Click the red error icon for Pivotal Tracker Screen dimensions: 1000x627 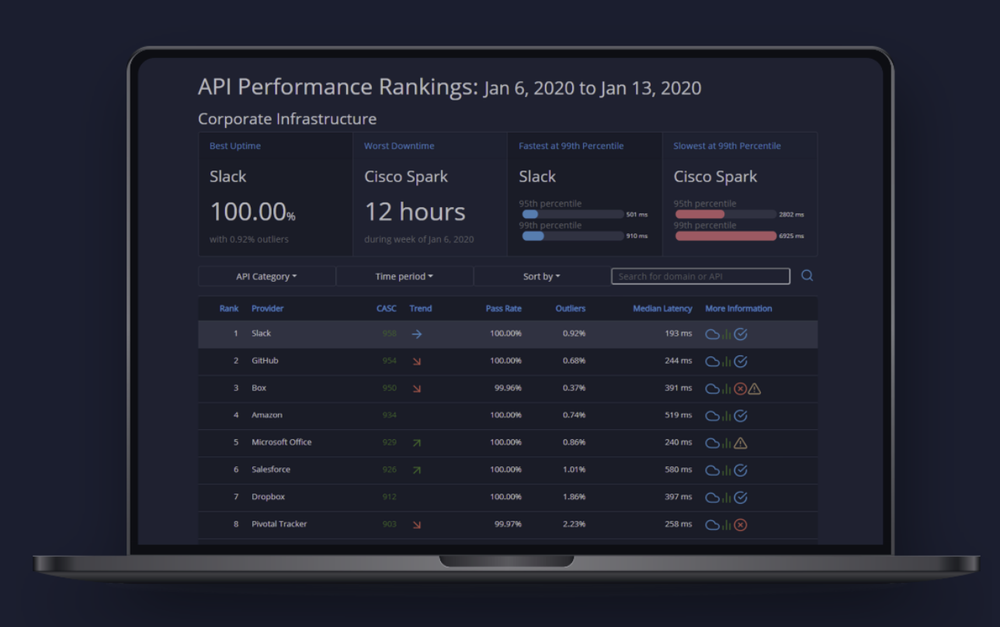[739, 523]
